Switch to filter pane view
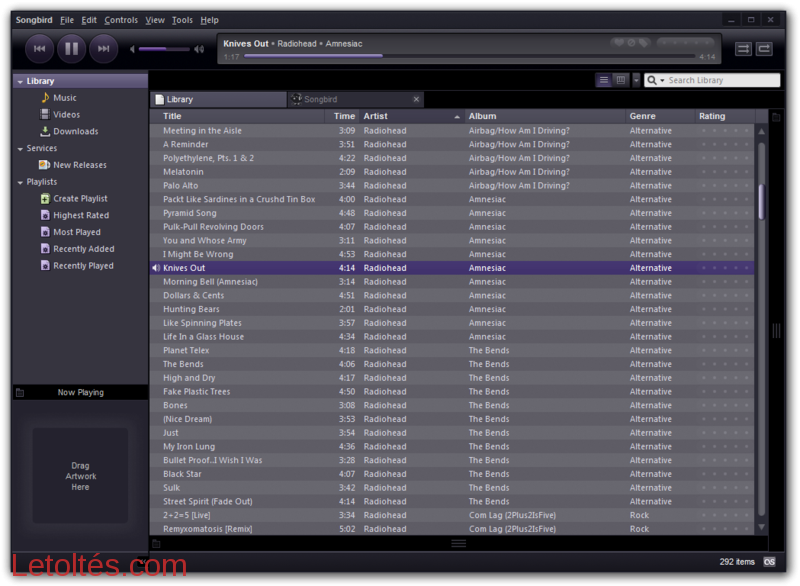Viewport: 800px width, 586px height. 620,80
